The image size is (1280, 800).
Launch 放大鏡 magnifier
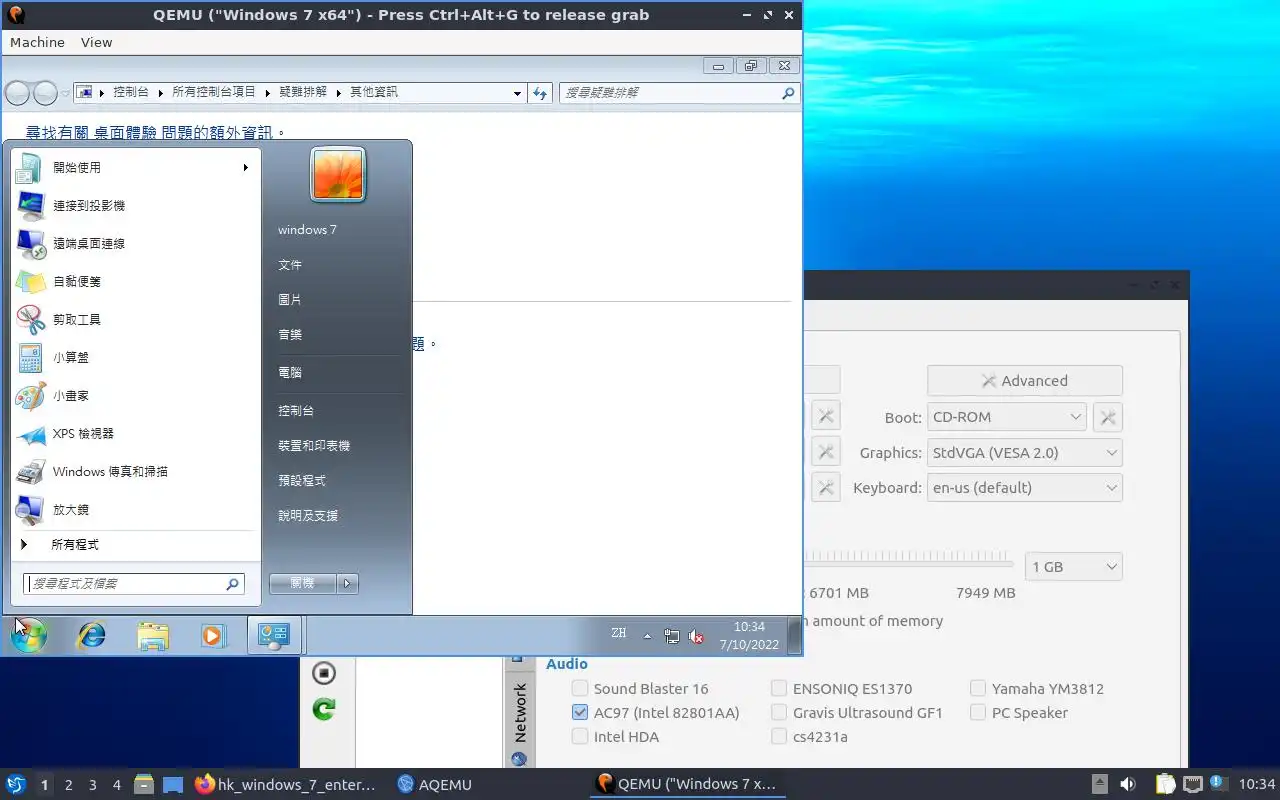(x=134, y=510)
